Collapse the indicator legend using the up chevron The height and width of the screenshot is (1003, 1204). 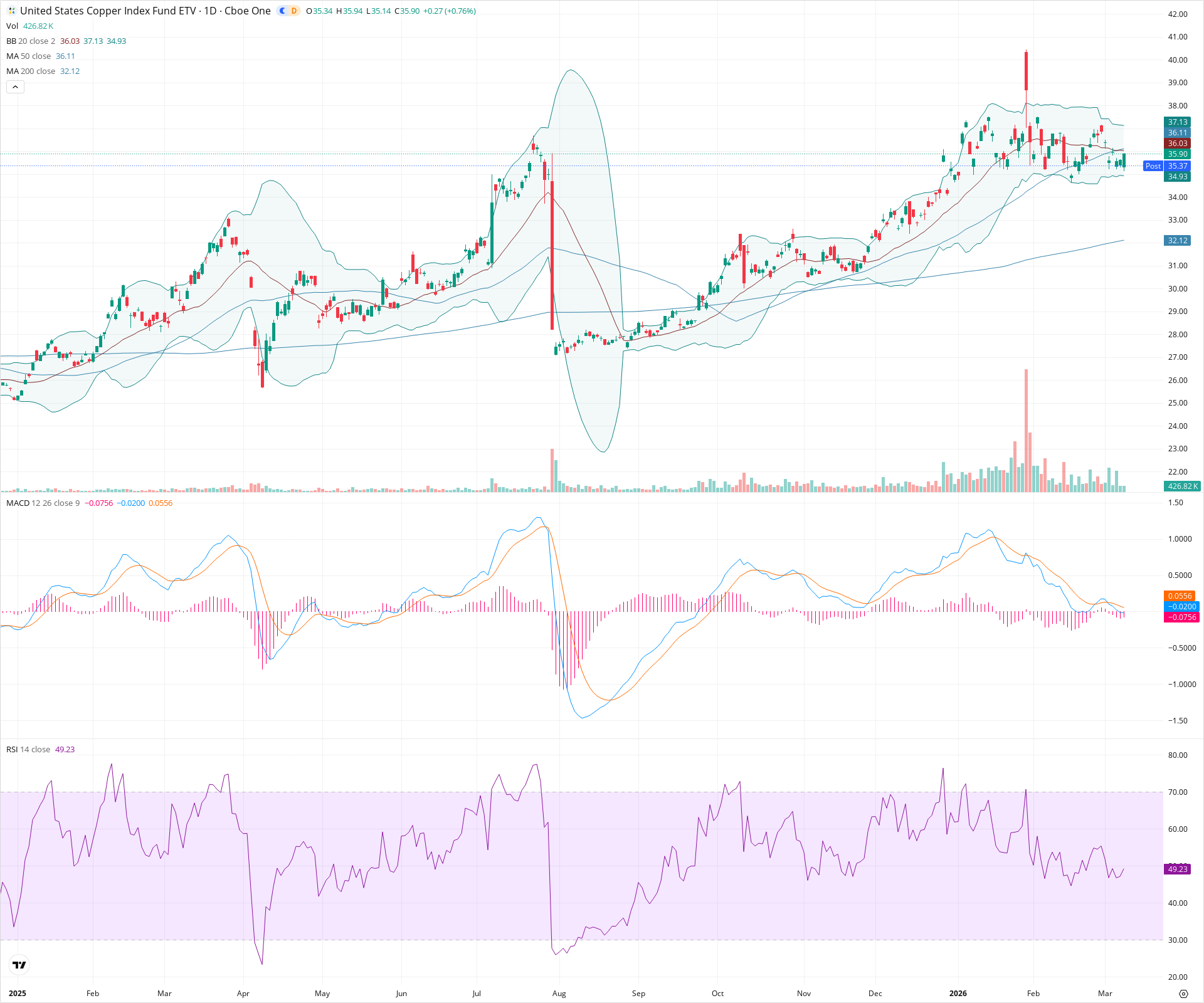[14, 87]
